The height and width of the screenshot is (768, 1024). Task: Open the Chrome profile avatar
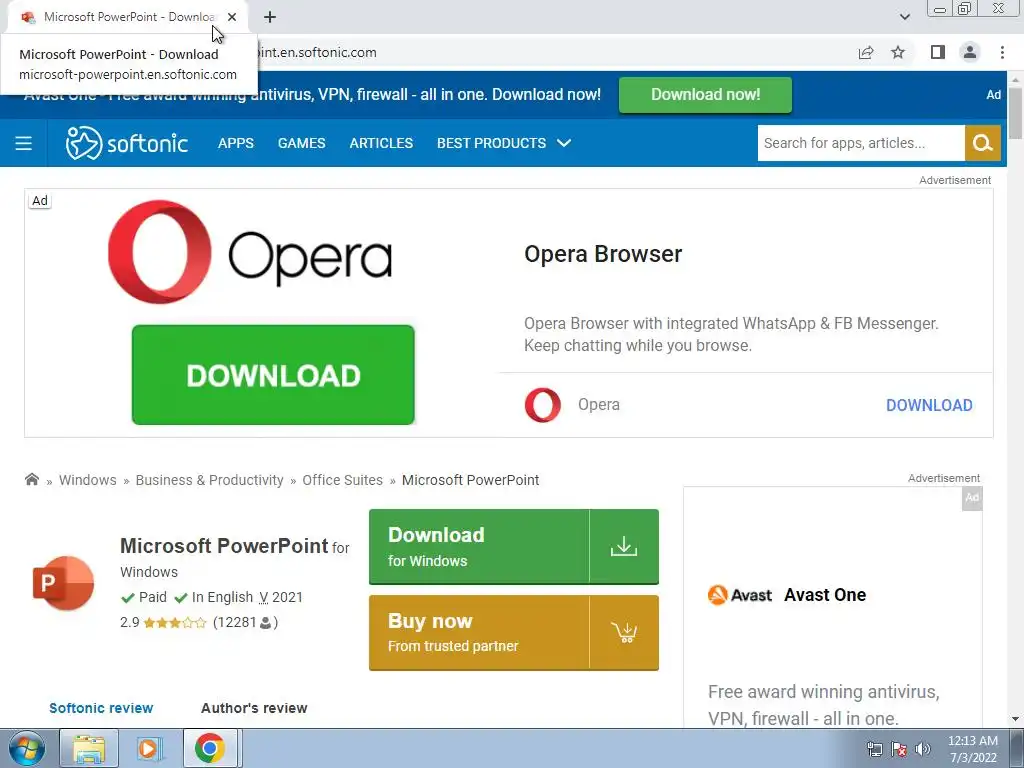(x=970, y=52)
